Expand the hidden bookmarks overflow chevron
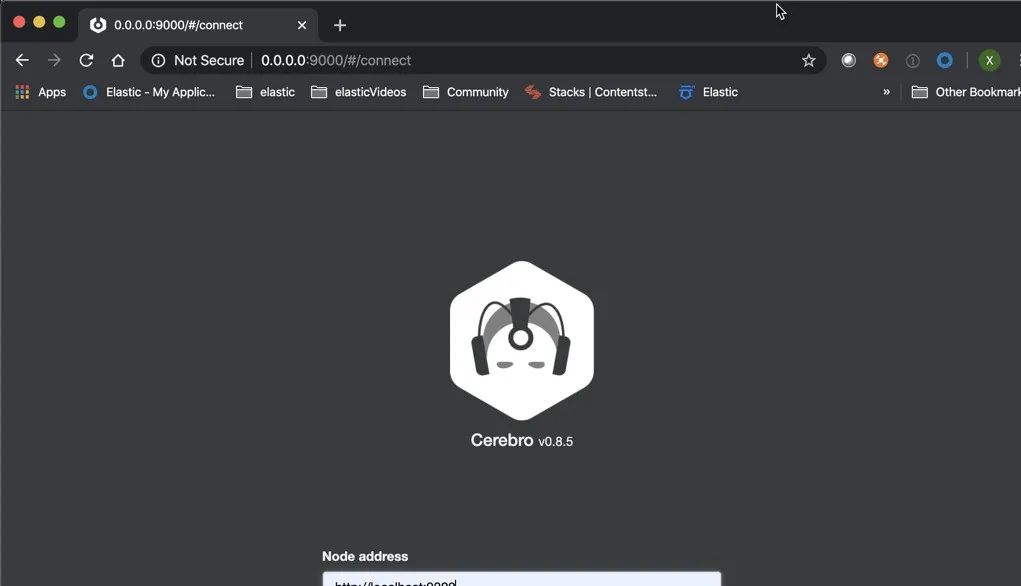The width and height of the screenshot is (1021, 586). click(x=886, y=92)
